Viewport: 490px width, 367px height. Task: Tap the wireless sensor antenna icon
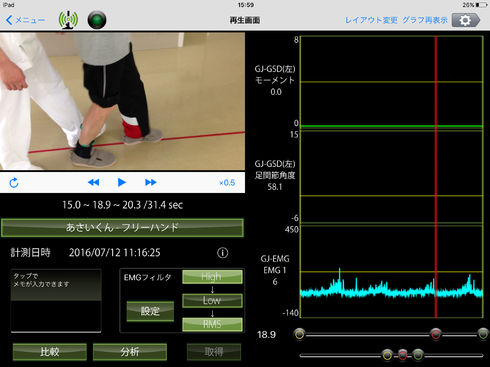pos(68,20)
